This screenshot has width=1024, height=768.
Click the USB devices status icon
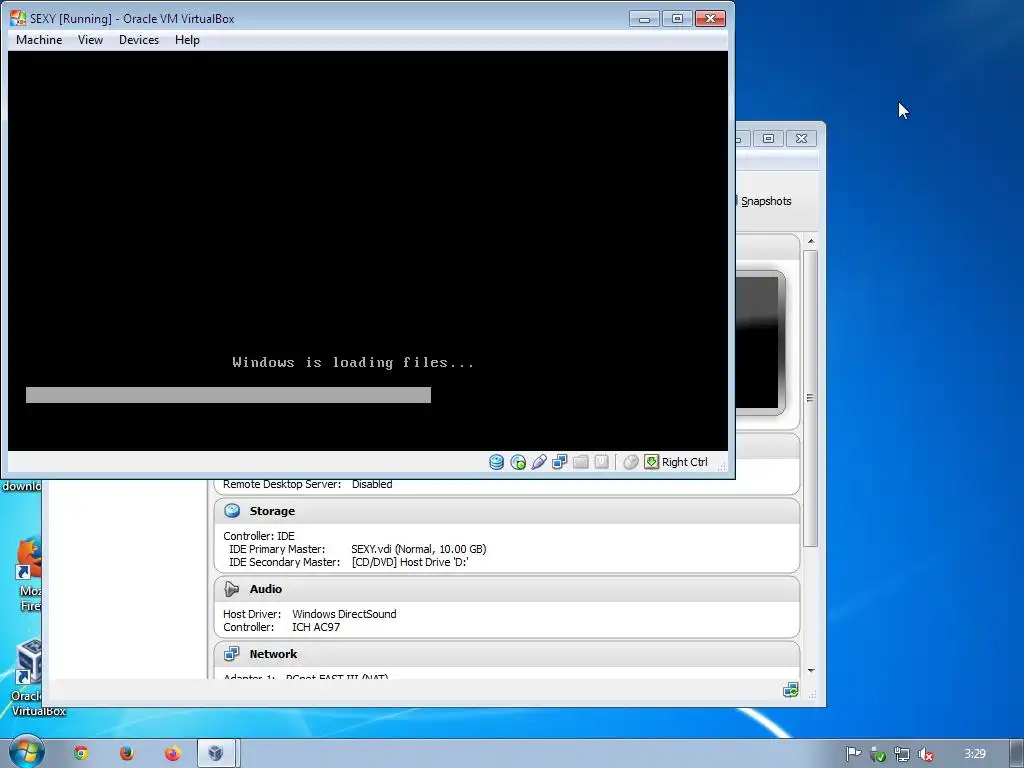tap(539, 462)
